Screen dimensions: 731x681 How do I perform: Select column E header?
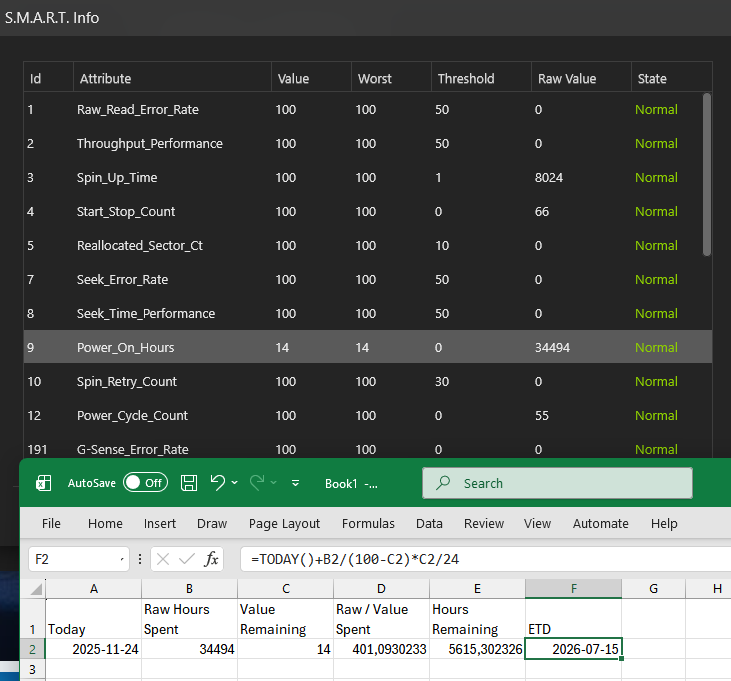coord(477,589)
